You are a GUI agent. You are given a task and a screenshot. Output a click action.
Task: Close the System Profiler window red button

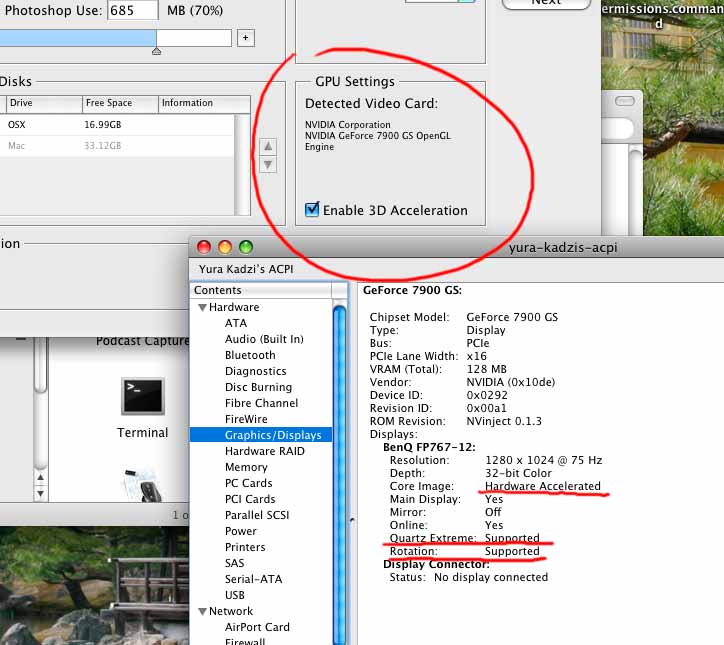204,247
